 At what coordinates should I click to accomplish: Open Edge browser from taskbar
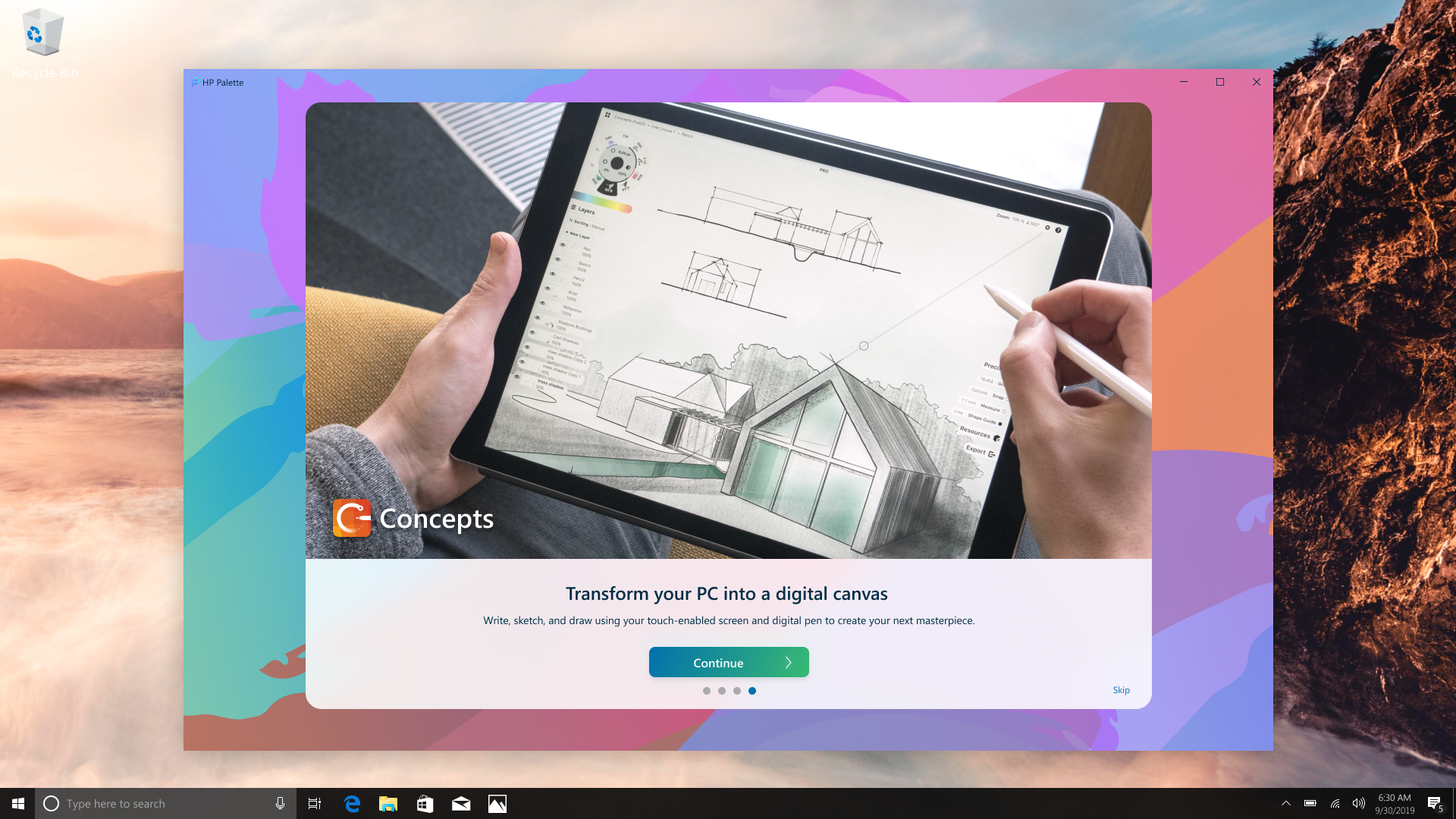click(353, 803)
